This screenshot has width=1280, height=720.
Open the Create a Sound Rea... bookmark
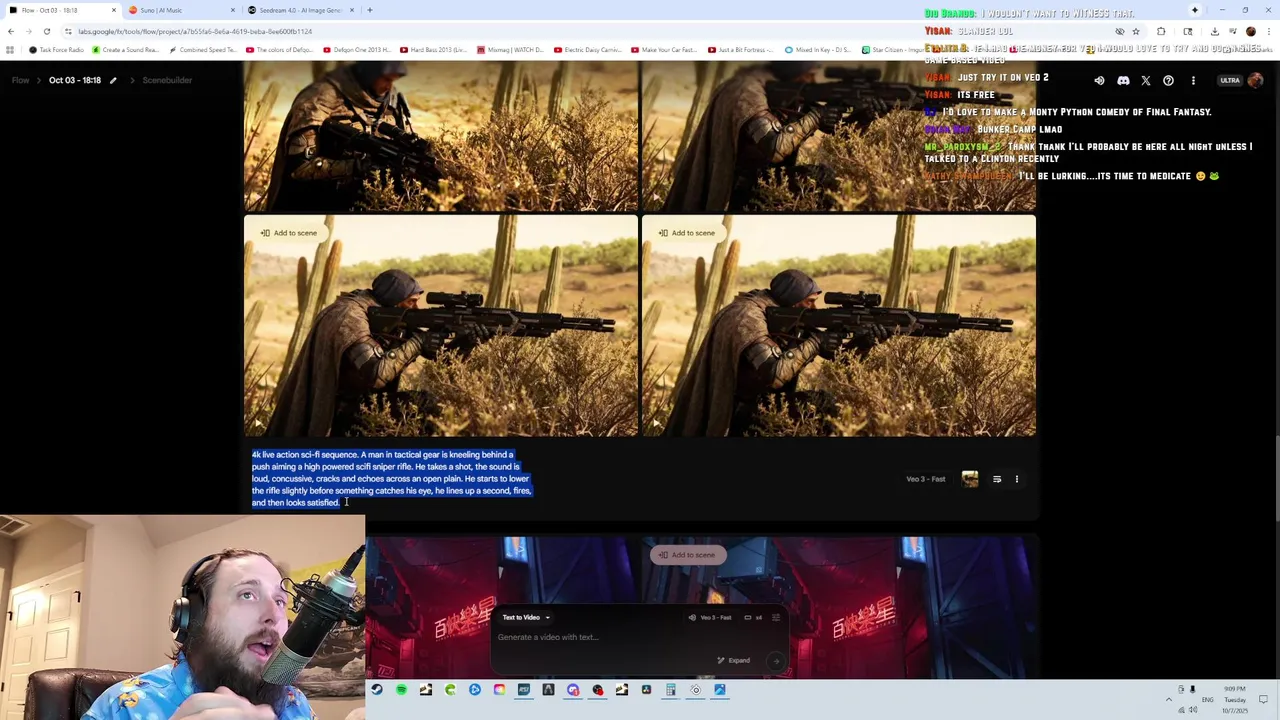(x=125, y=50)
